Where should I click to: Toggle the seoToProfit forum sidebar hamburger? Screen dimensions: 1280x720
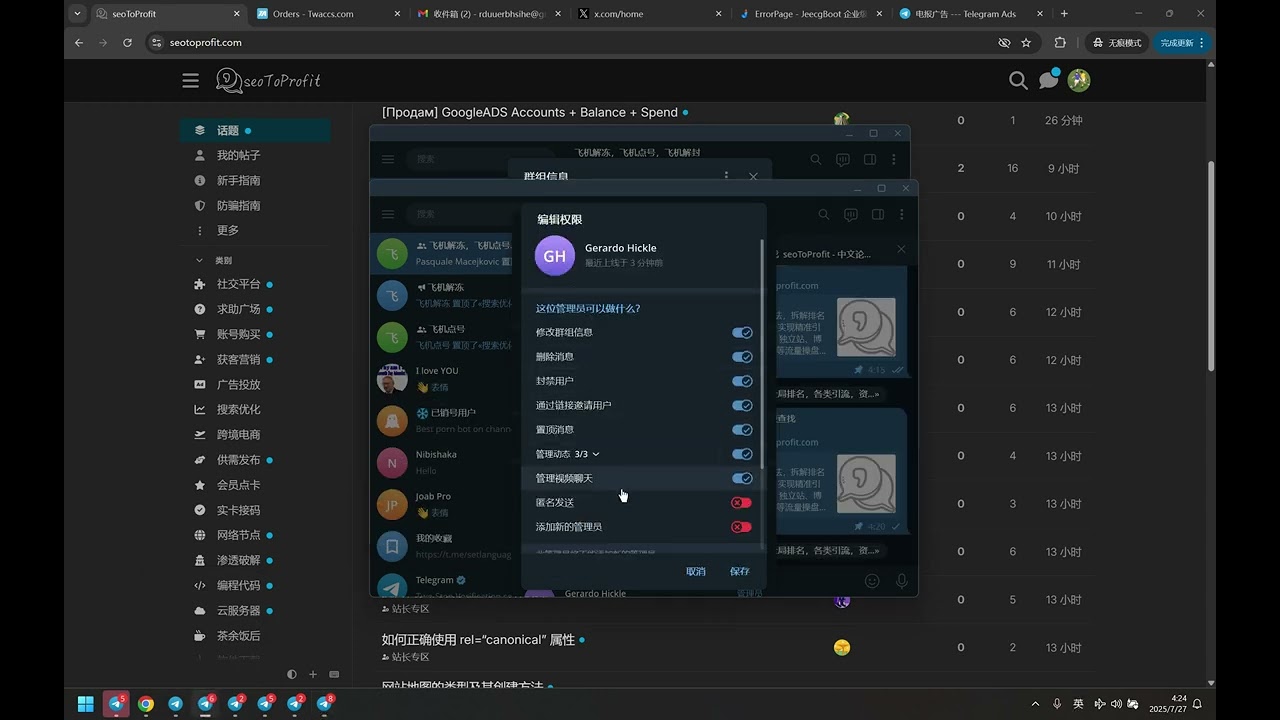191,81
